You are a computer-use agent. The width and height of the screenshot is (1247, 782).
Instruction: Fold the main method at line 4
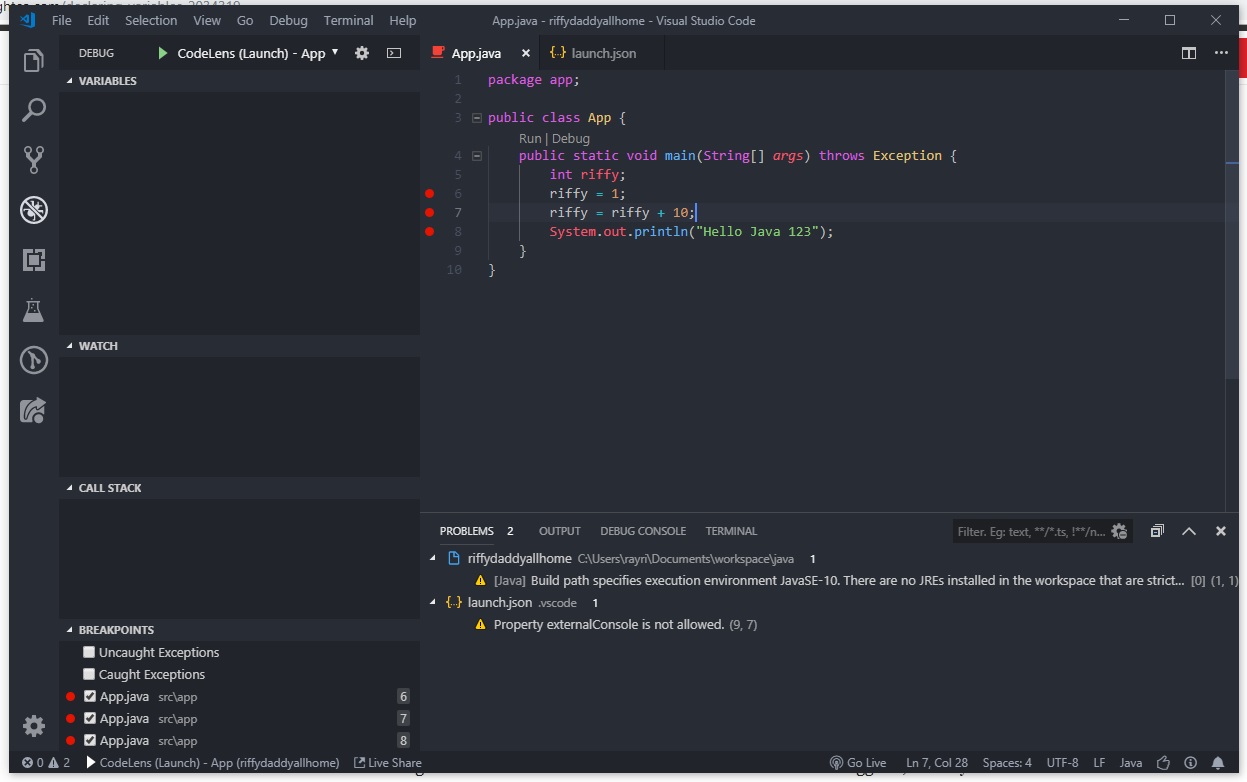(x=476, y=156)
